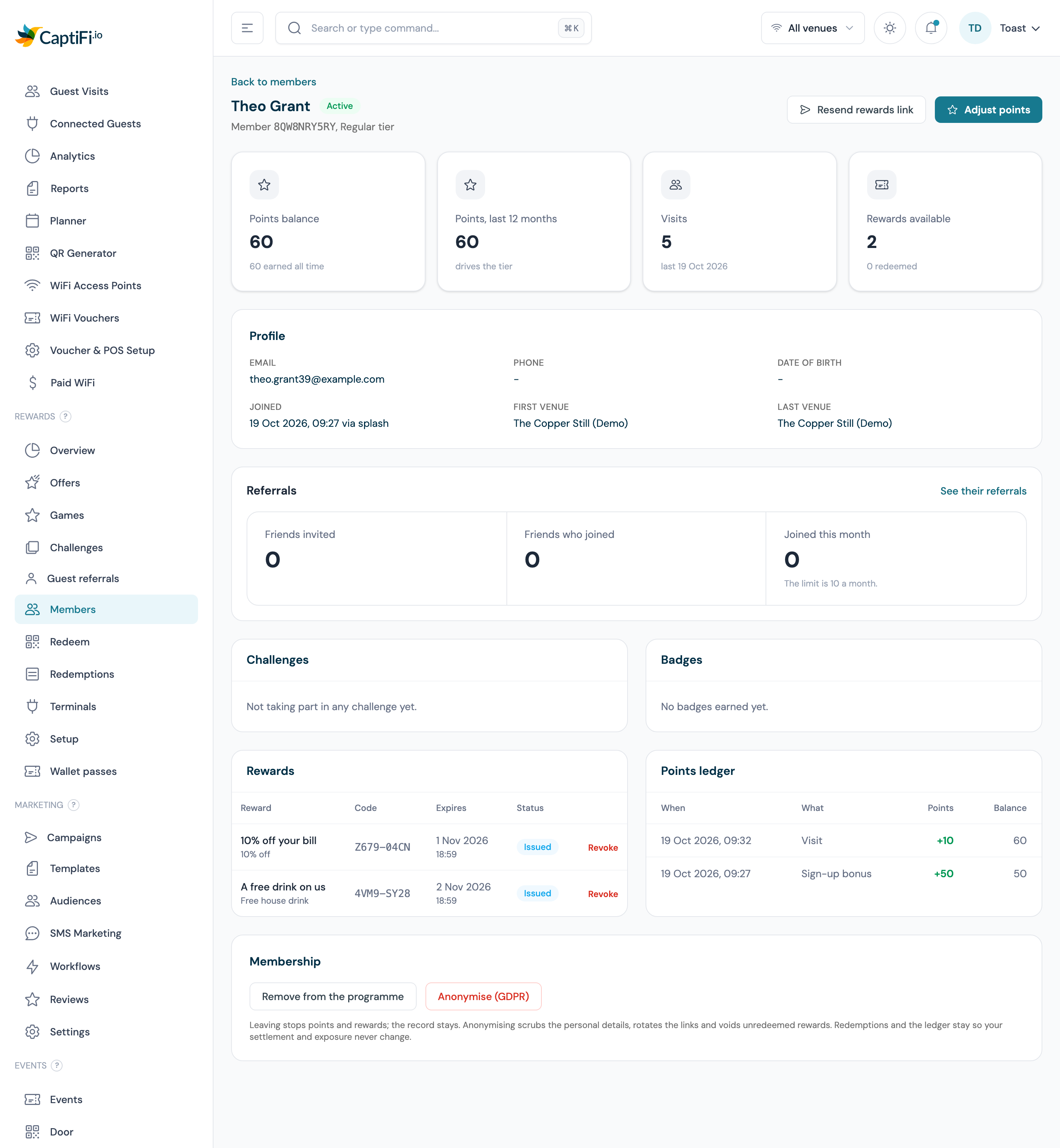Click the Workflows lightning icon
The height and width of the screenshot is (1148, 1060).
coord(33,967)
